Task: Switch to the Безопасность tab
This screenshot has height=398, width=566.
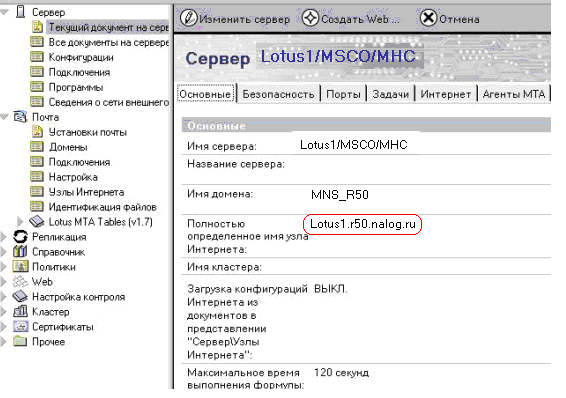Action: click(278, 94)
